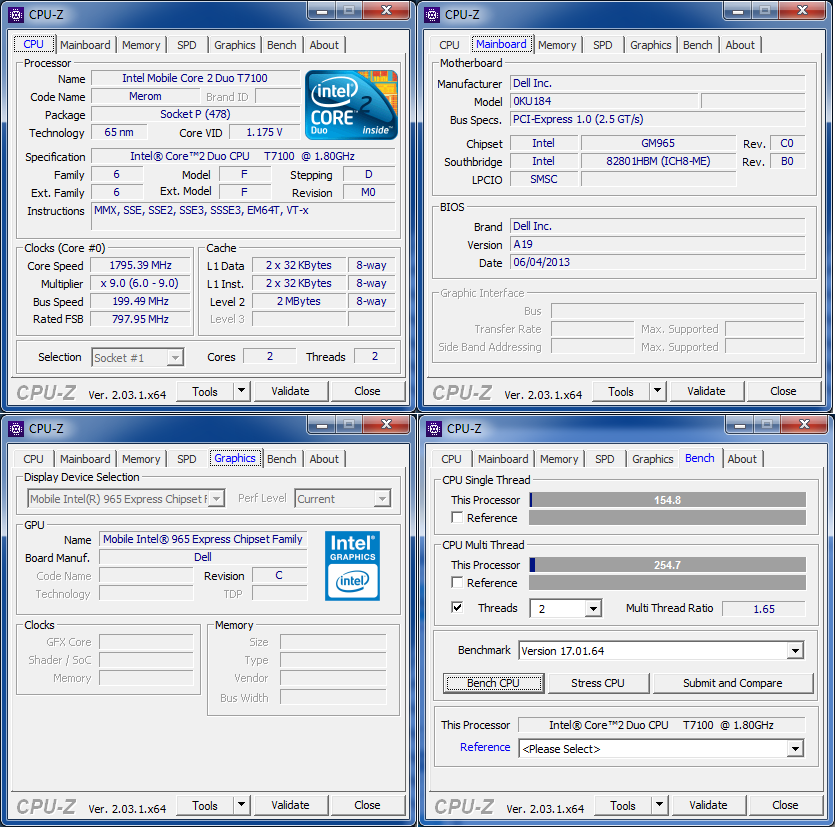This screenshot has width=838, height=830.
Task: Click the Multi Thread Ratio value 1.65
Action: [x=764, y=609]
